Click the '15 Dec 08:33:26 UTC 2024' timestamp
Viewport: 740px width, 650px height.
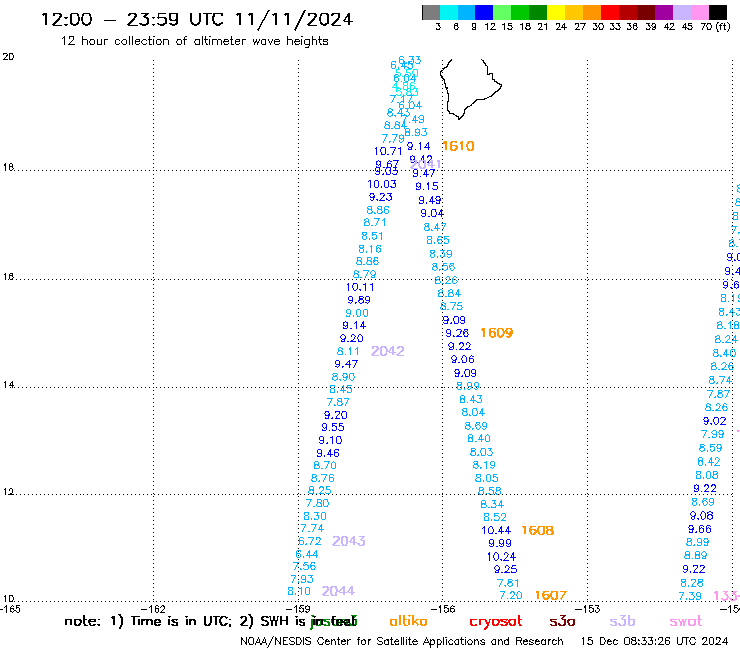point(654,641)
